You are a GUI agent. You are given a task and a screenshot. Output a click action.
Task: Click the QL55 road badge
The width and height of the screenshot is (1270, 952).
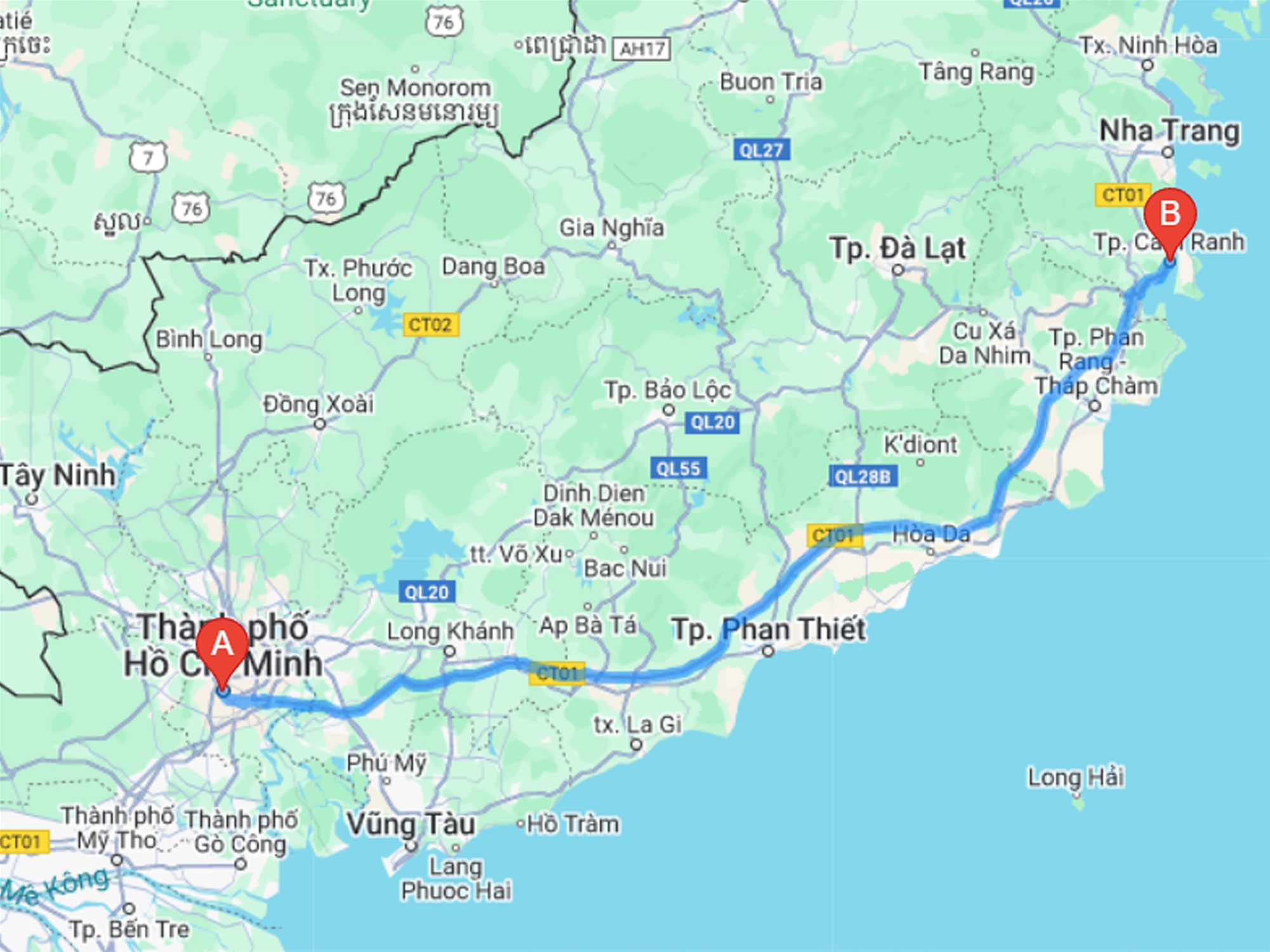click(x=678, y=469)
